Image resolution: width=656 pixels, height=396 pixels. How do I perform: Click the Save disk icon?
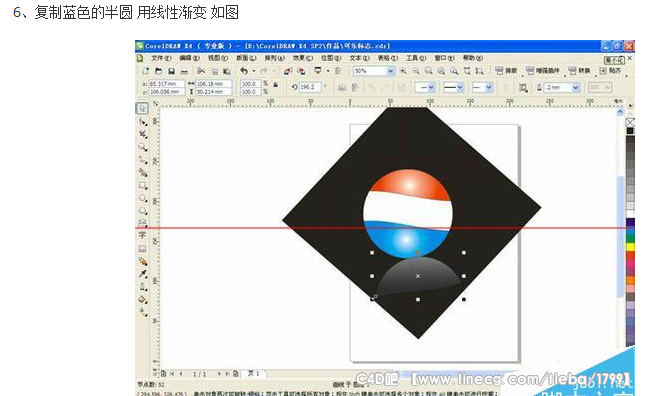pos(171,71)
